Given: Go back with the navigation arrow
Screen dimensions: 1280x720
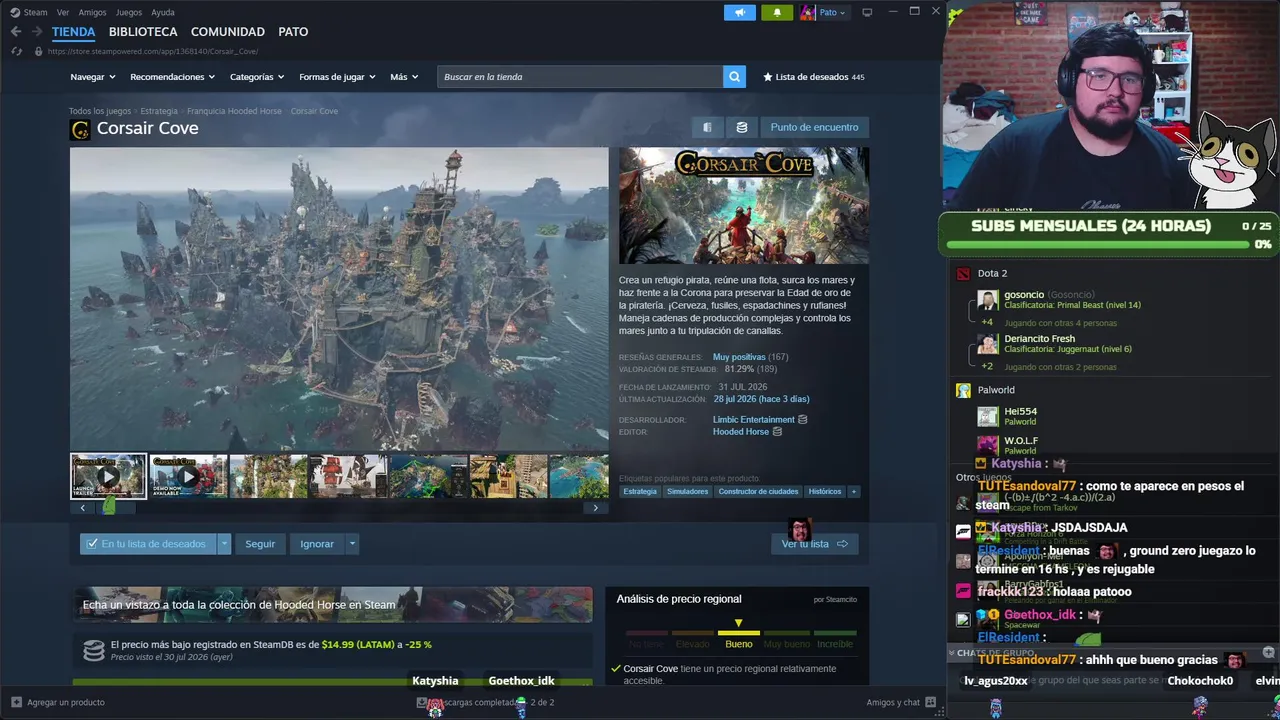Looking at the screenshot, I should click(x=16, y=32).
